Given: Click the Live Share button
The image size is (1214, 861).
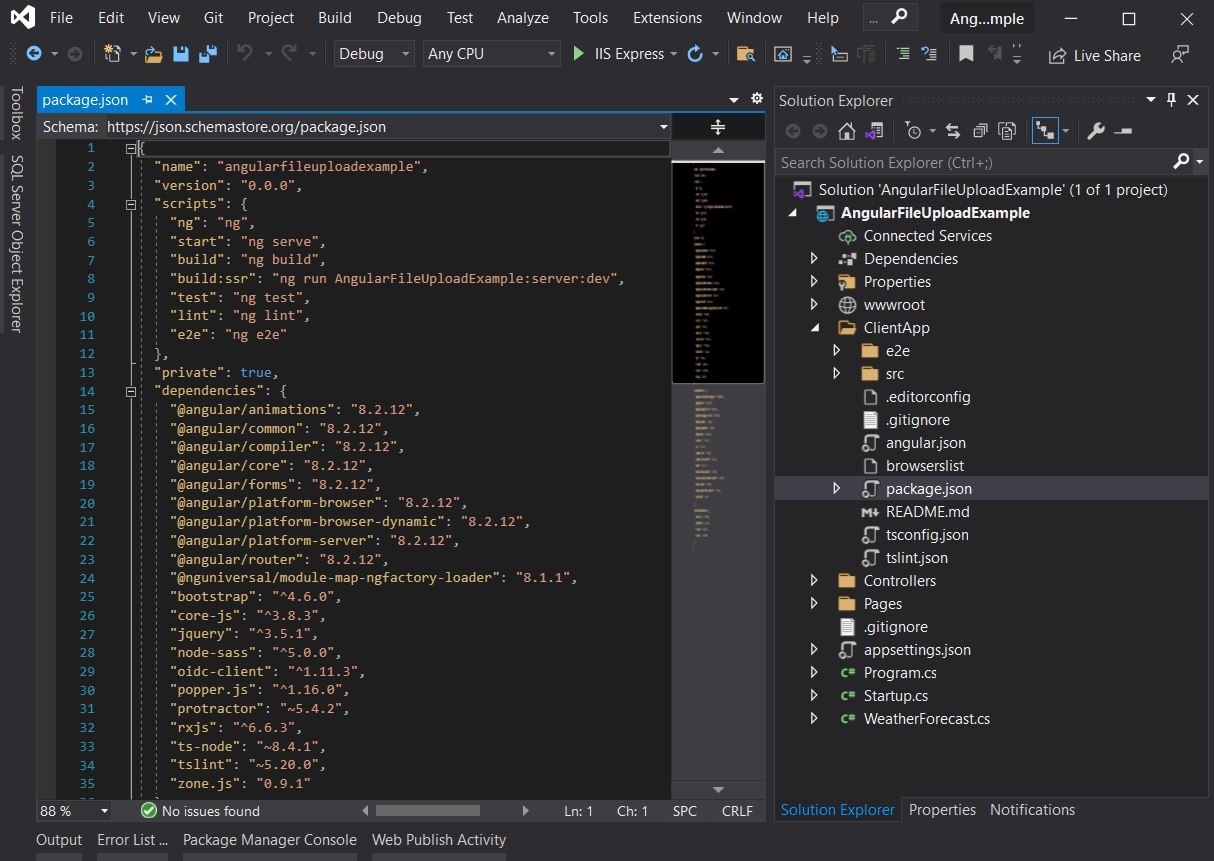Looking at the screenshot, I should [1094, 55].
